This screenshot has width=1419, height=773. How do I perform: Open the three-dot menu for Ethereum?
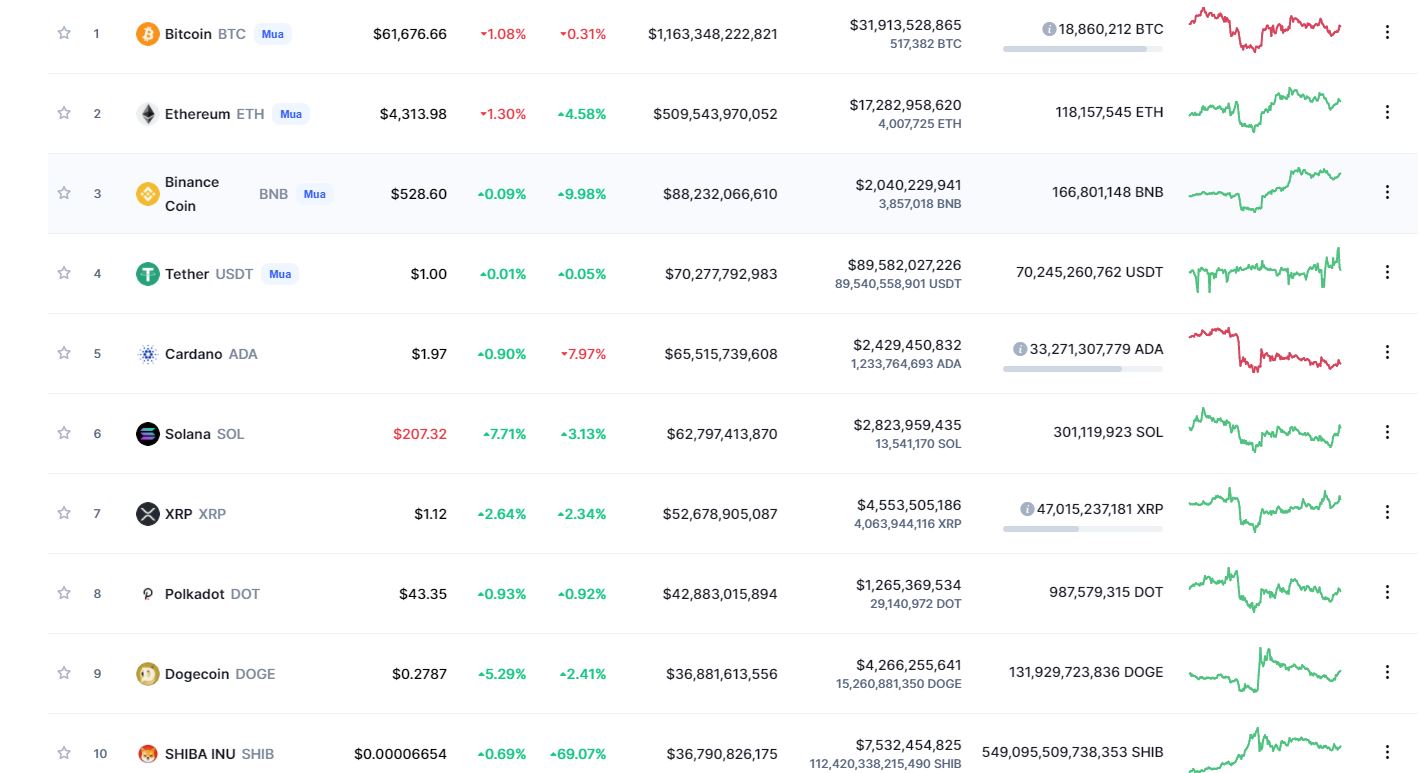pos(1387,112)
